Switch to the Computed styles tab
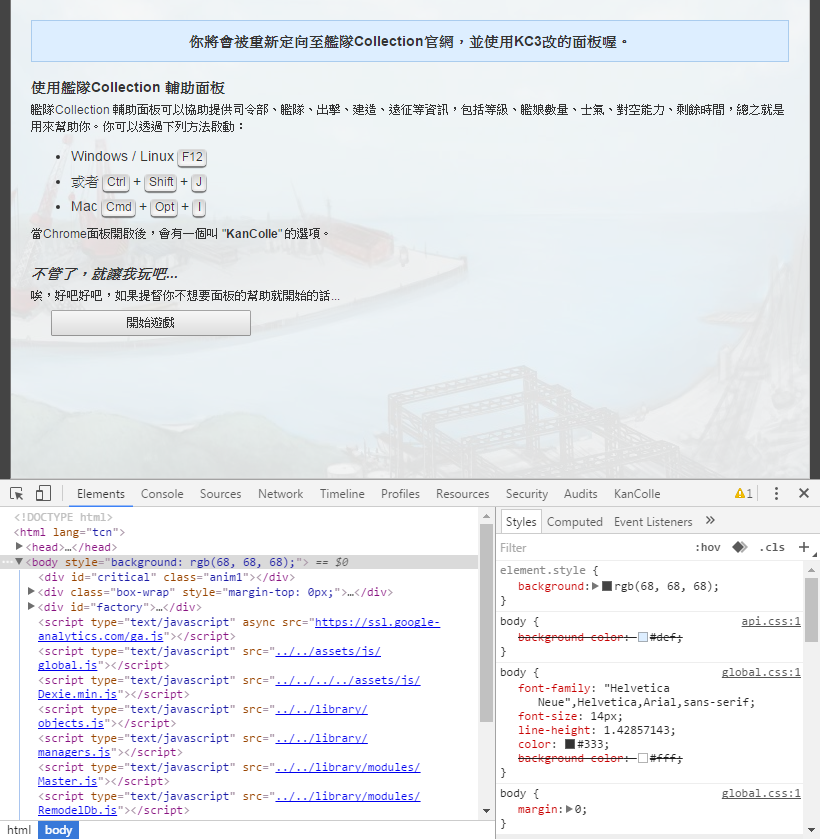 click(575, 521)
